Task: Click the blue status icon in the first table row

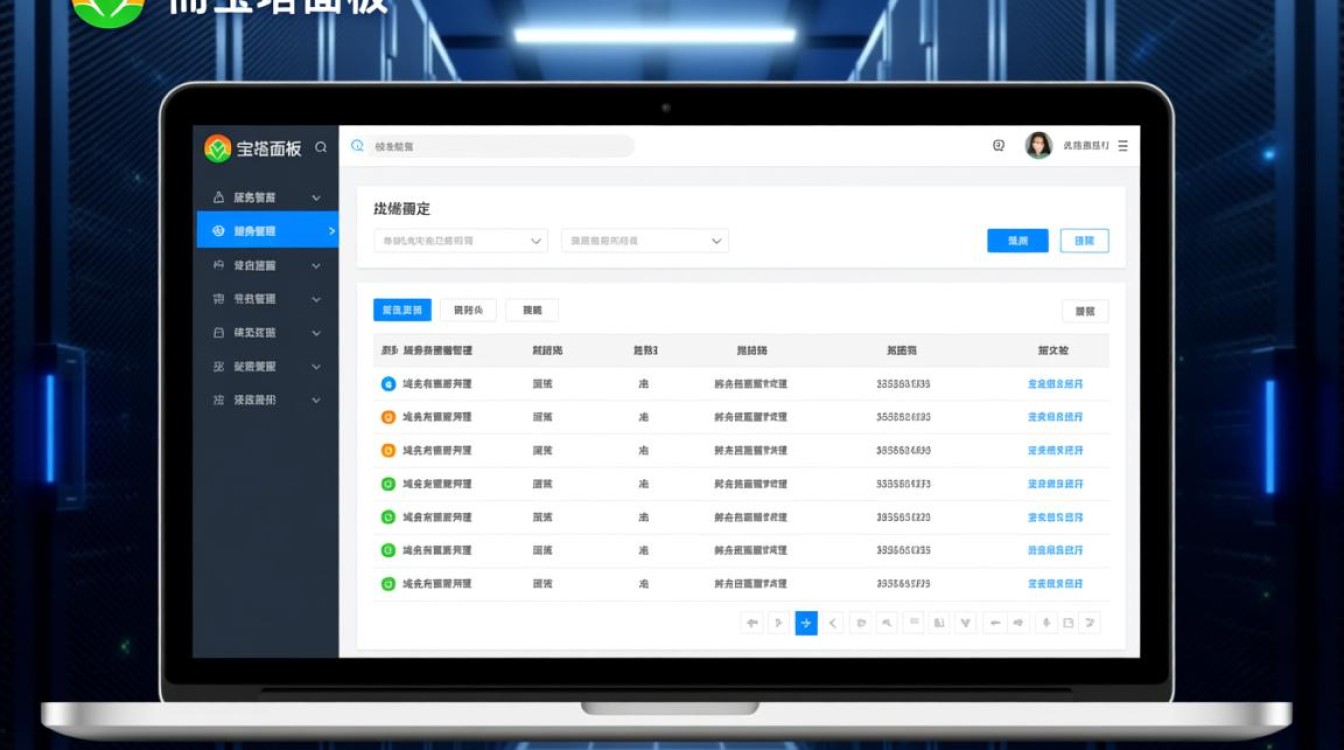Action: [389, 384]
